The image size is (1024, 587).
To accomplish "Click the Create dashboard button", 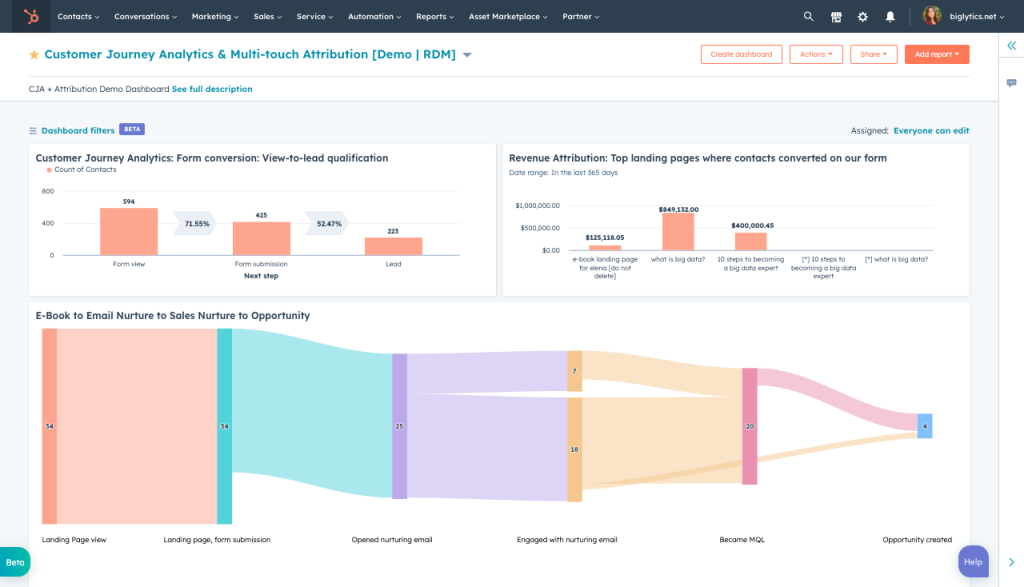I will [x=741, y=54].
